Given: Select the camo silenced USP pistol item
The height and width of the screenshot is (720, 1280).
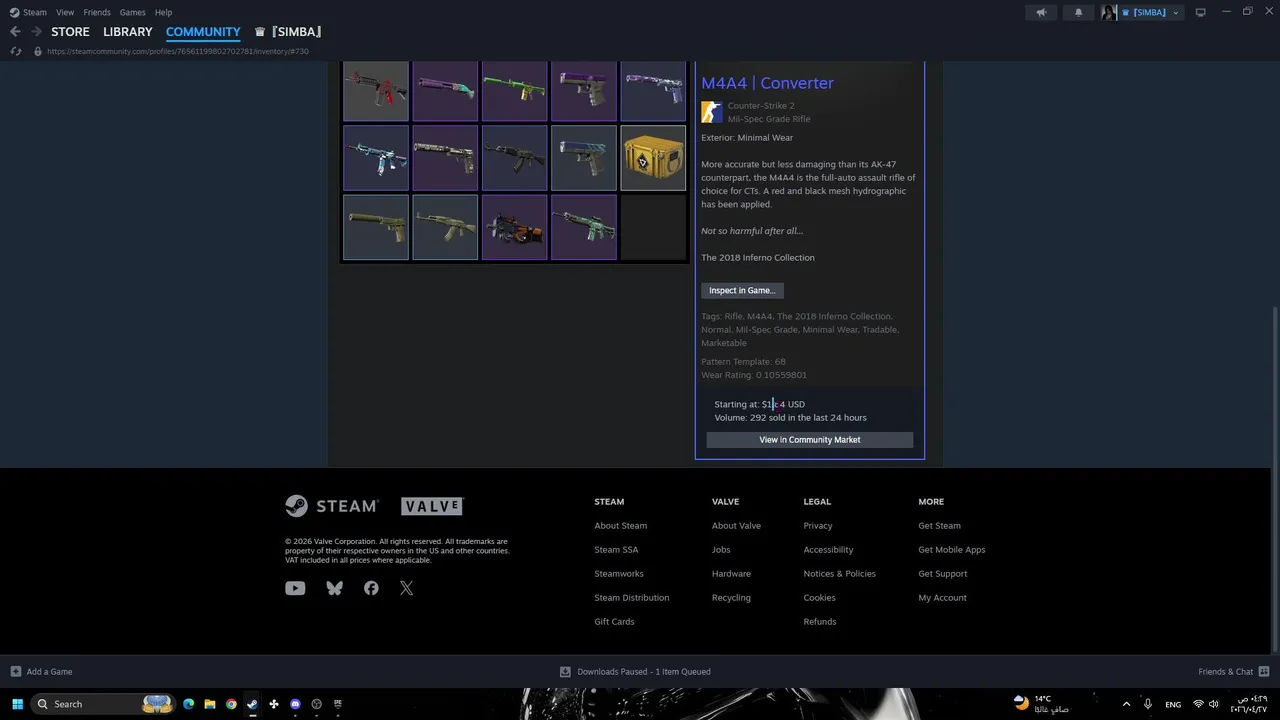Looking at the screenshot, I should tap(445, 157).
